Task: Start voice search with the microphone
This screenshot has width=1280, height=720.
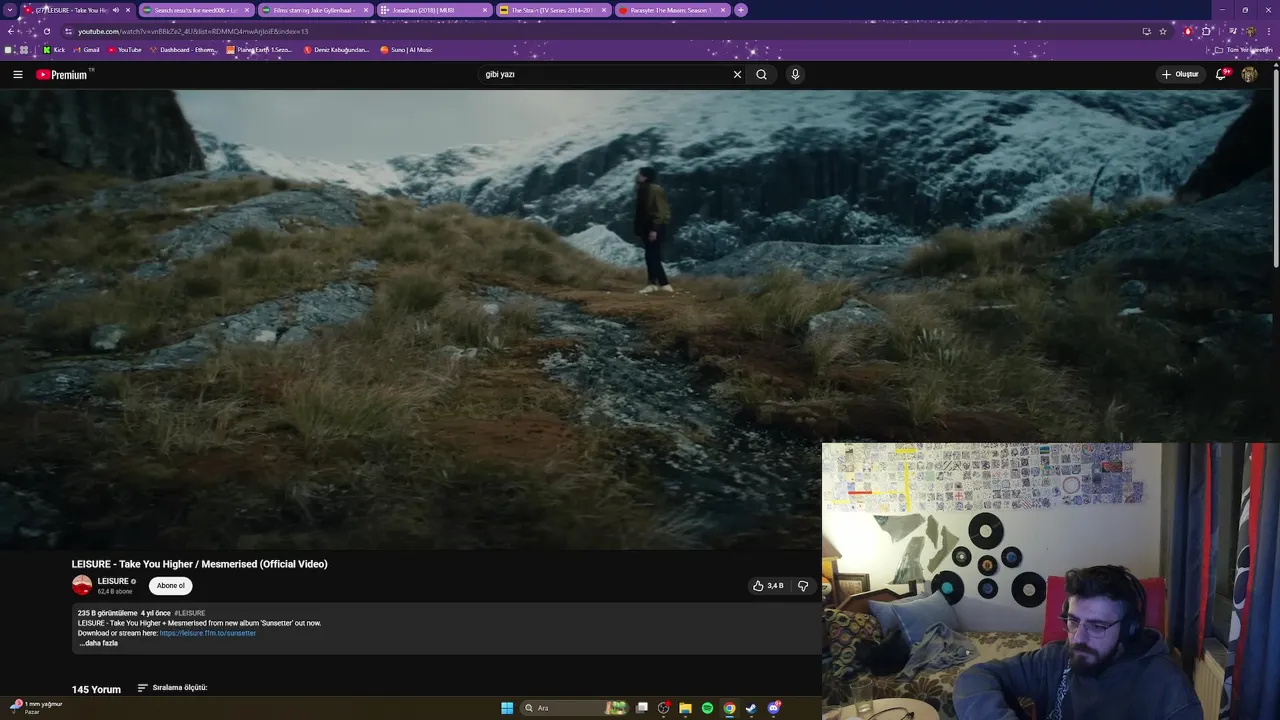Action: tap(795, 74)
